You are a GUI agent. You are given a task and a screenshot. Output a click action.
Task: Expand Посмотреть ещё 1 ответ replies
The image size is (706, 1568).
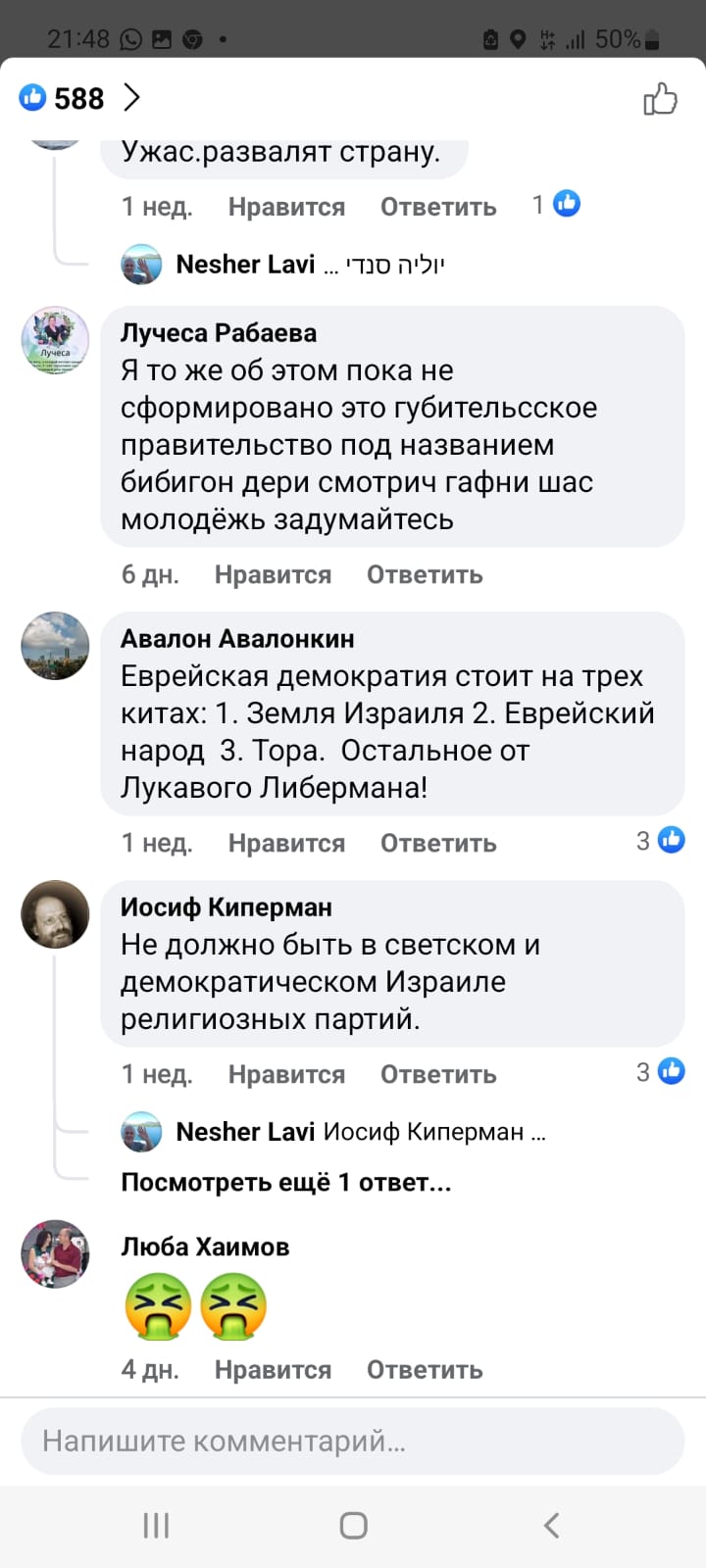tap(285, 1182)
